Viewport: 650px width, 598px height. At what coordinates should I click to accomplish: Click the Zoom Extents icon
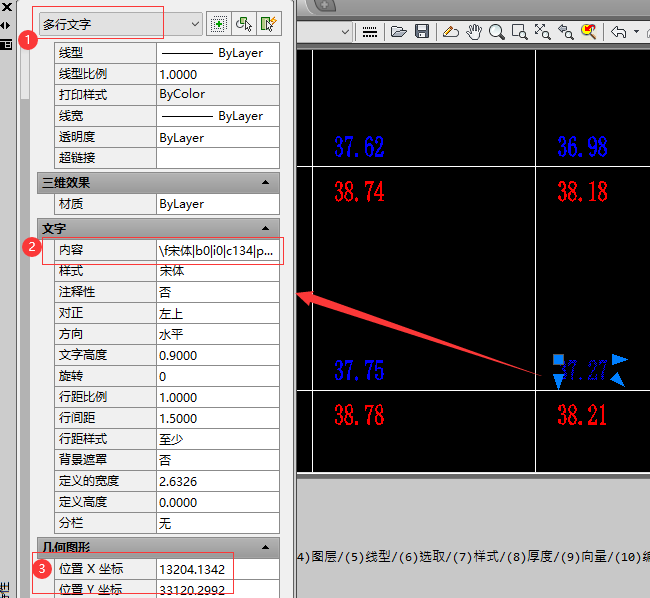(543, 31)
